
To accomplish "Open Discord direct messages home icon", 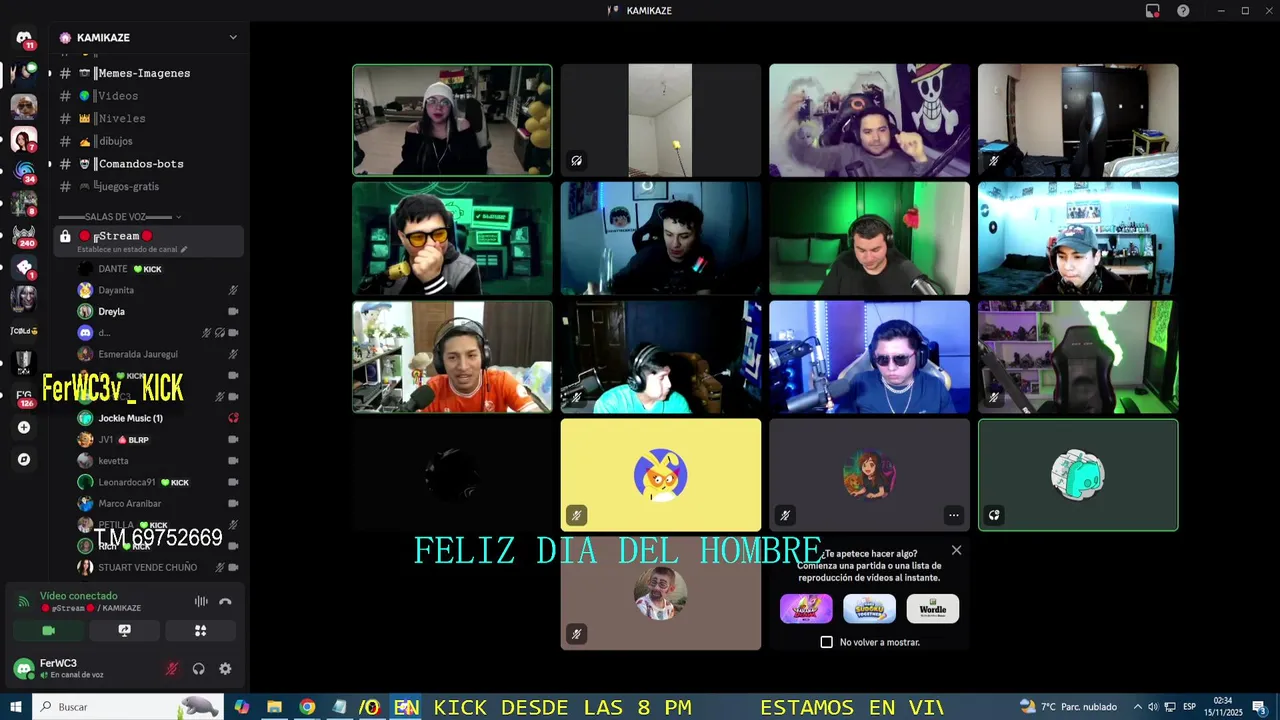I will point(24,38).
